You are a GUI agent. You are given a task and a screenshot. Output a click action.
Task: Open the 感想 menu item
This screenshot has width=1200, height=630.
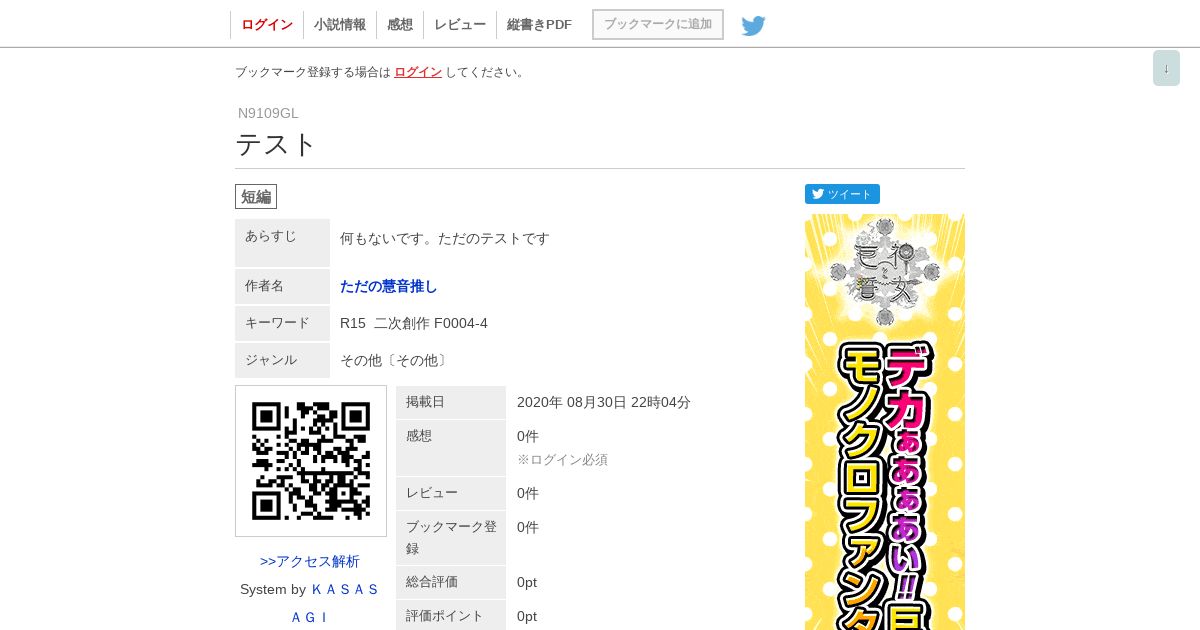click(400, 25)
